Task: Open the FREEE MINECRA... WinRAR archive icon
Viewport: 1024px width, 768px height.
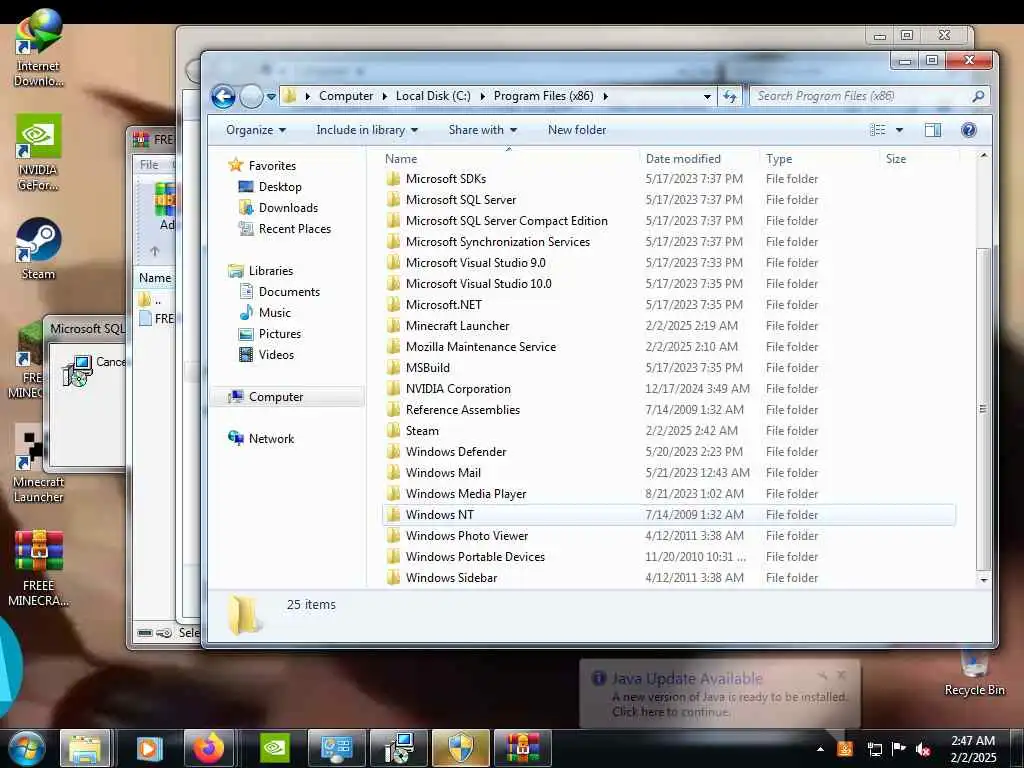Action: click(38, 568)
